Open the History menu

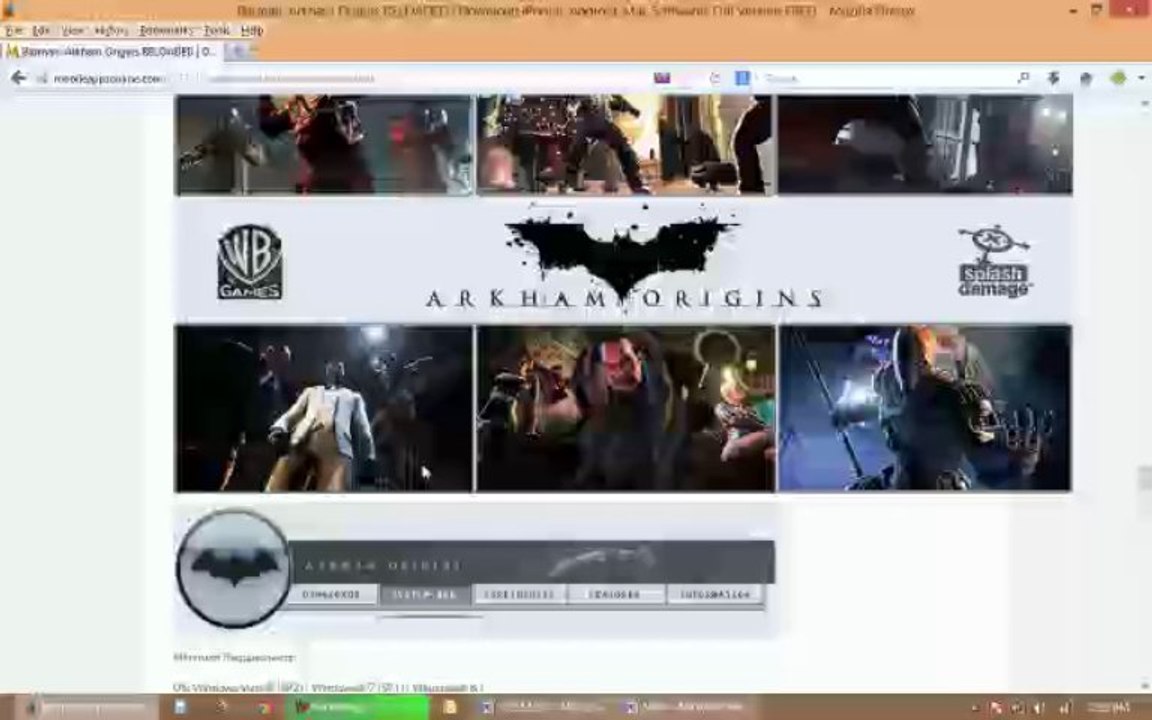[x=112, y=31]
